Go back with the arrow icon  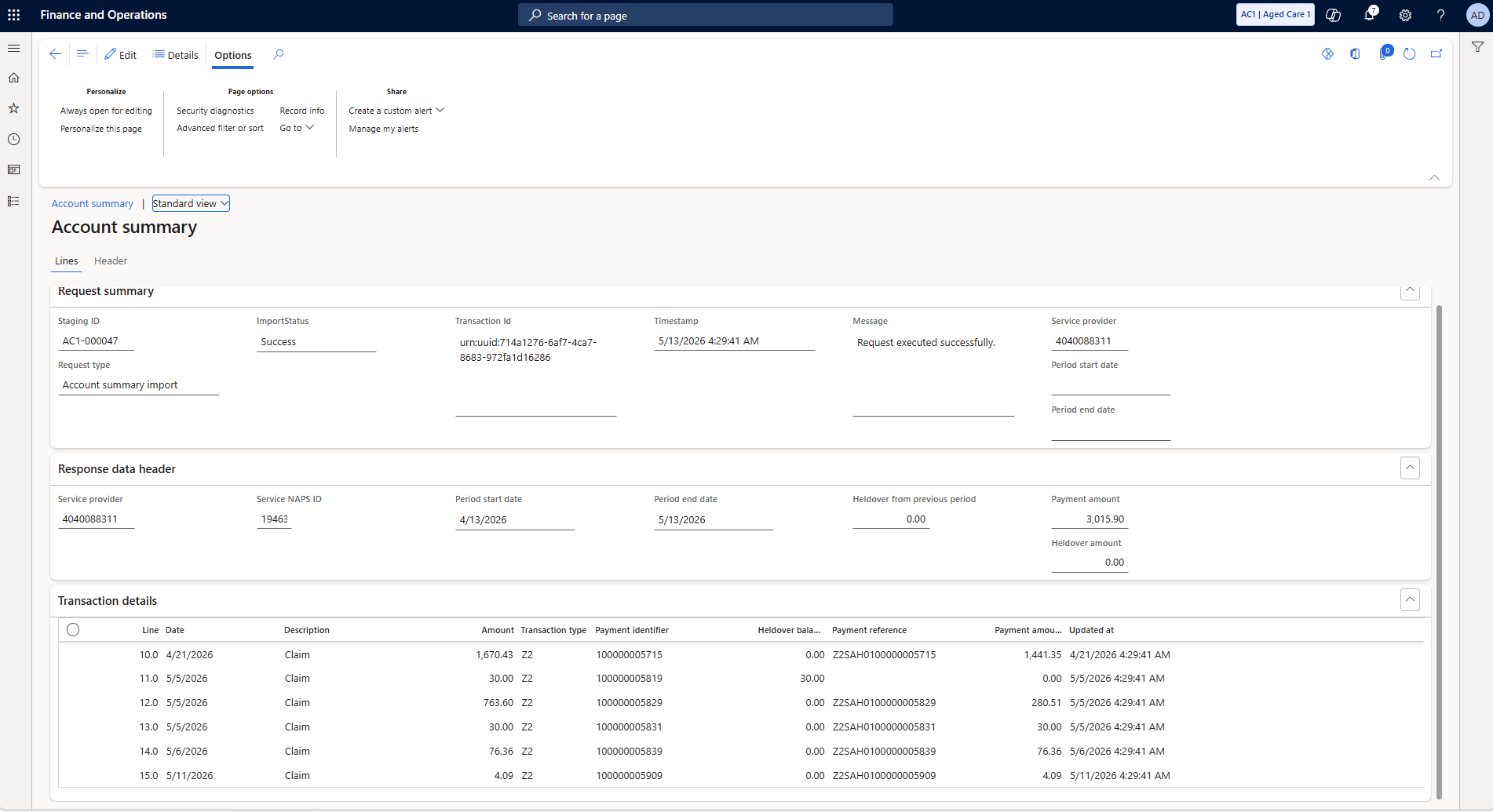pos(56,54)
